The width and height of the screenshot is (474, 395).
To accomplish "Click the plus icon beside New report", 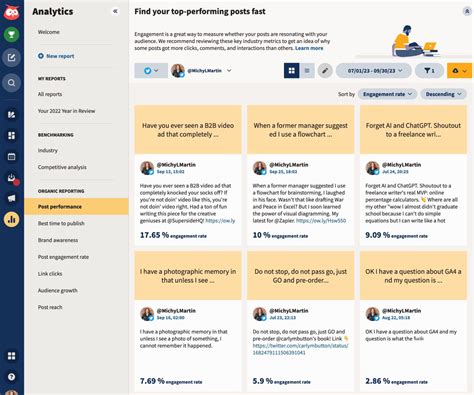I will coord(41,56).
